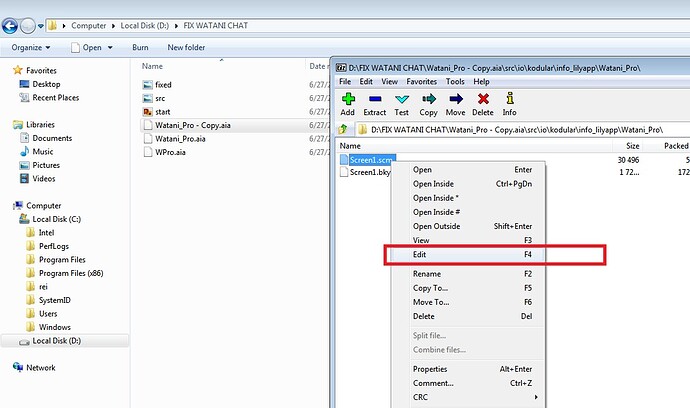Expand the Organize dropdown
Viewport: 690px width, 408px height.
[31, 48]
